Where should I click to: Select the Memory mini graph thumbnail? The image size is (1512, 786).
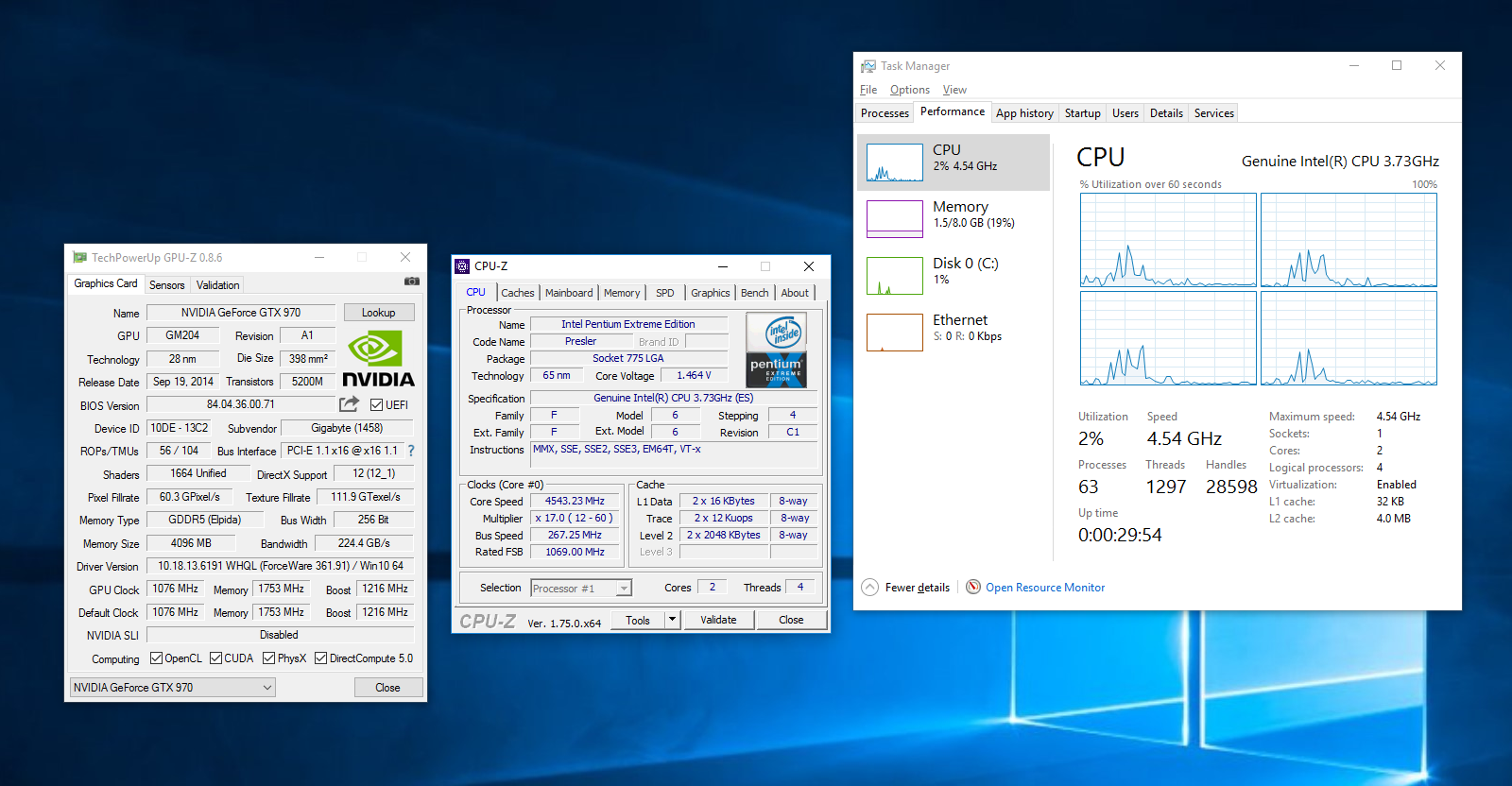895,219
